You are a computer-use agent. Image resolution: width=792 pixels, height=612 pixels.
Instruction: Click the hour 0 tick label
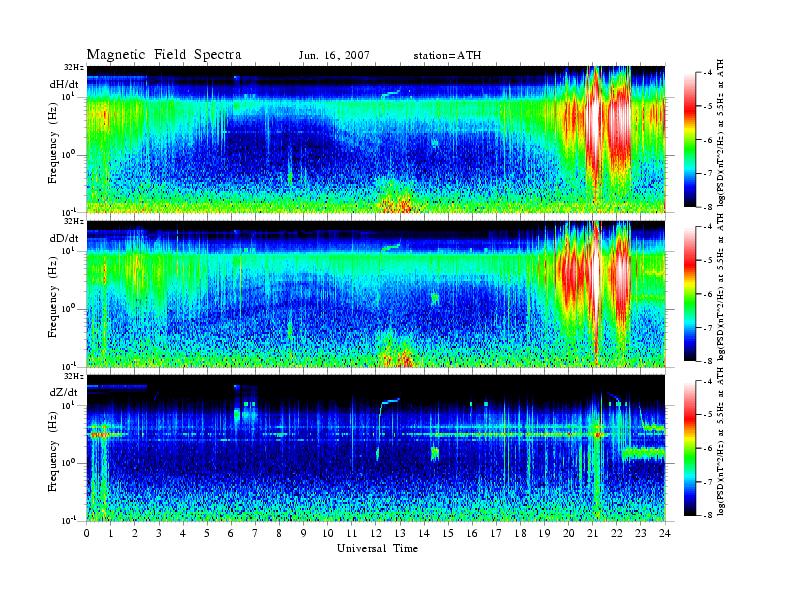pos(87,534)
